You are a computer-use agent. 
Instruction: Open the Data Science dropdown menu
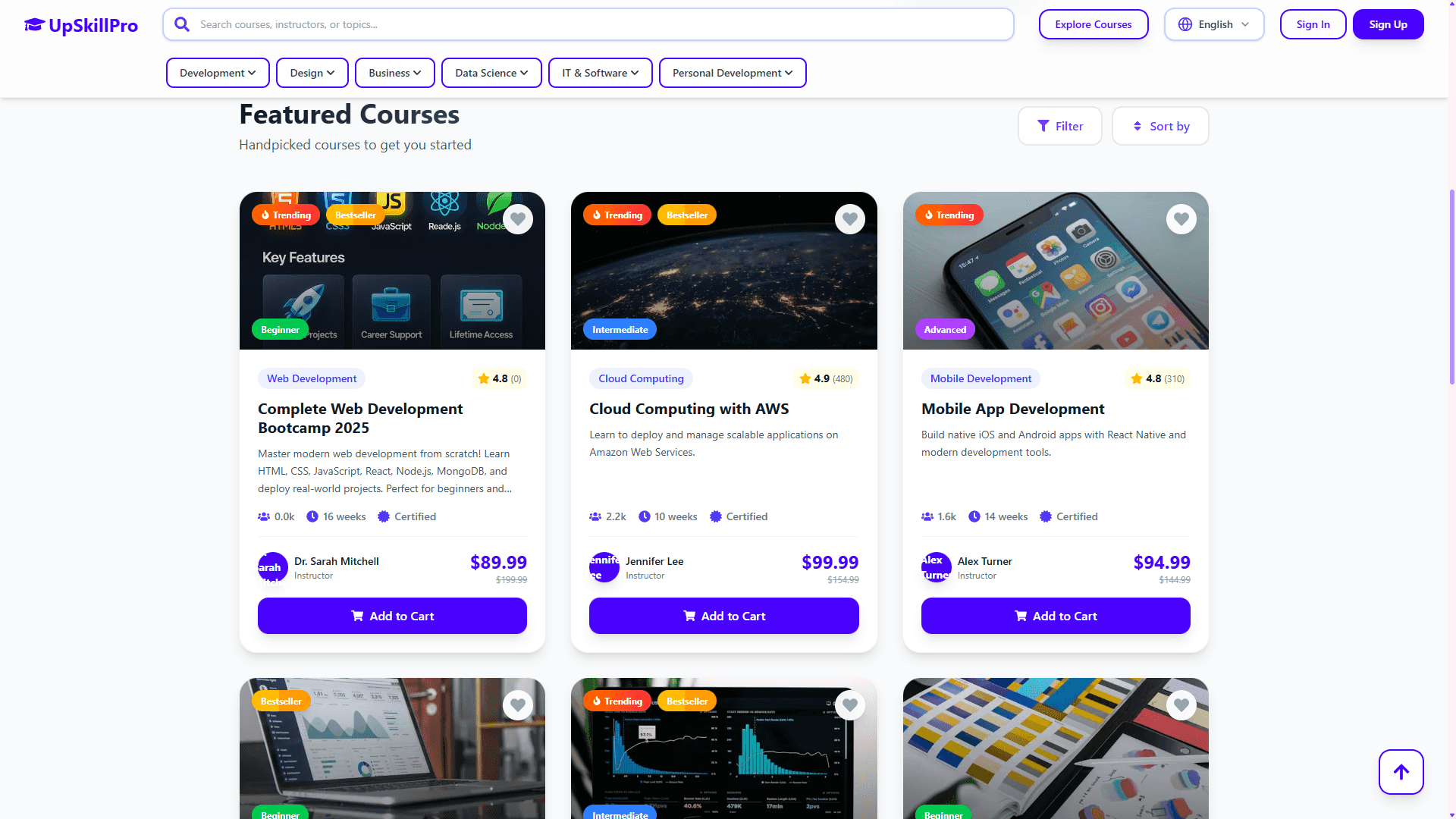(x=491, y=73)
